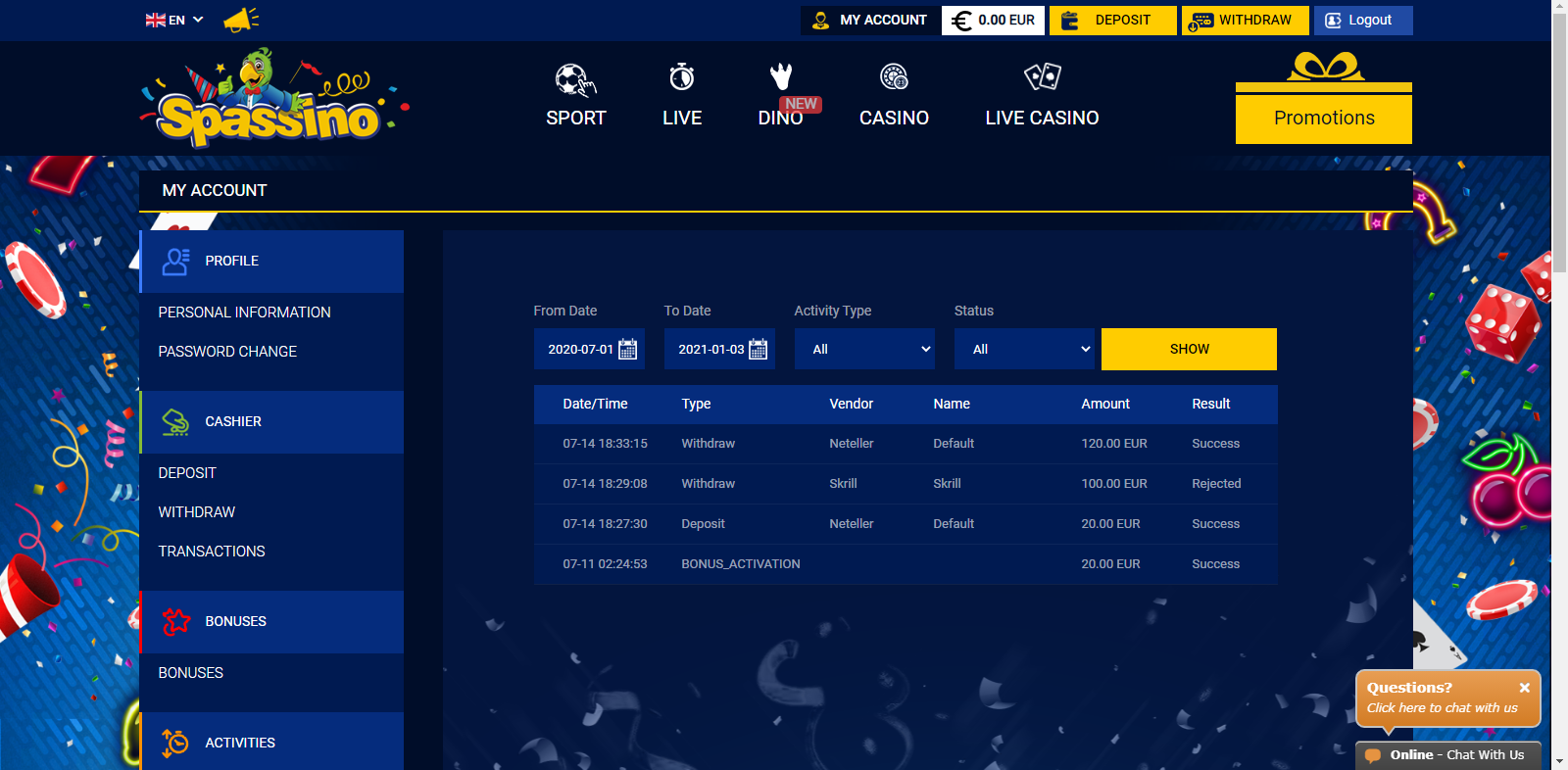Click the Withdraw card icon
The height and width of the screenshot is (770, 1568).
(1201, 22)
